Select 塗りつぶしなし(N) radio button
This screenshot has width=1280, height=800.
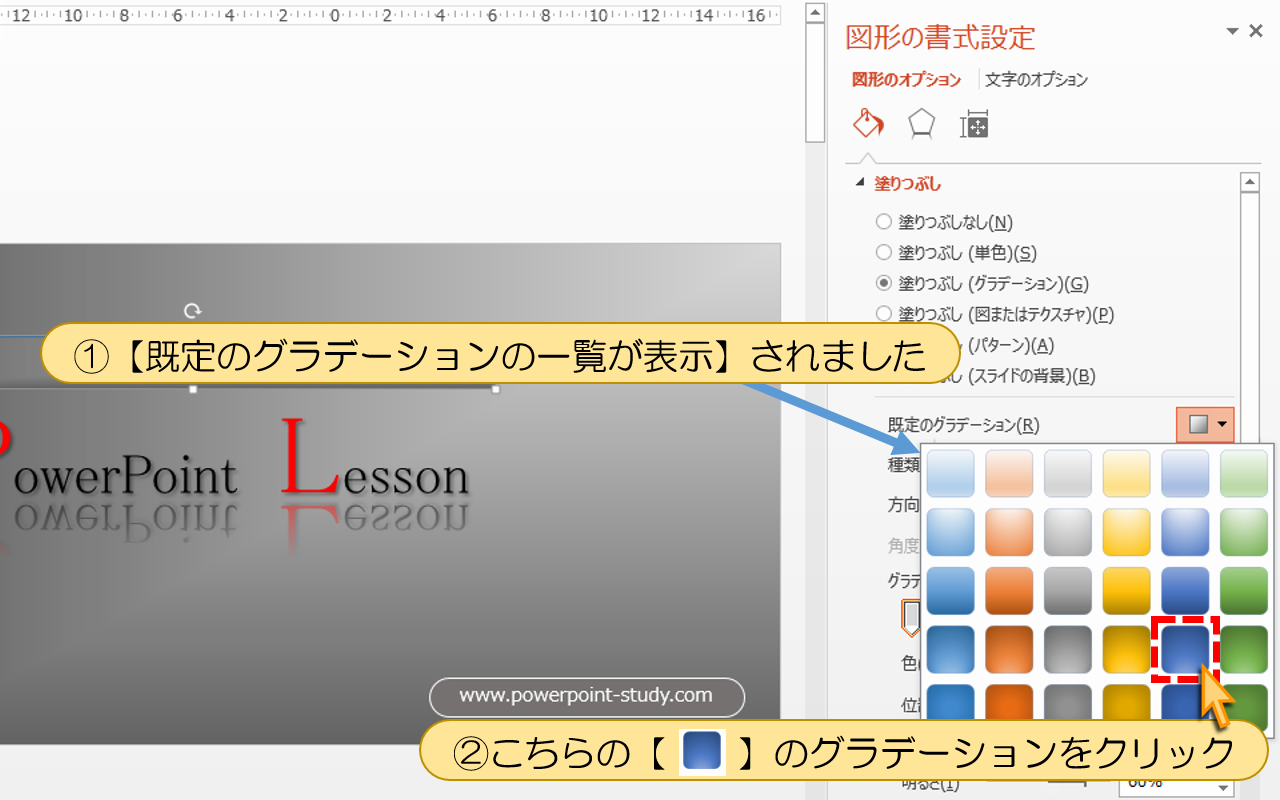(x=883, y=222)
